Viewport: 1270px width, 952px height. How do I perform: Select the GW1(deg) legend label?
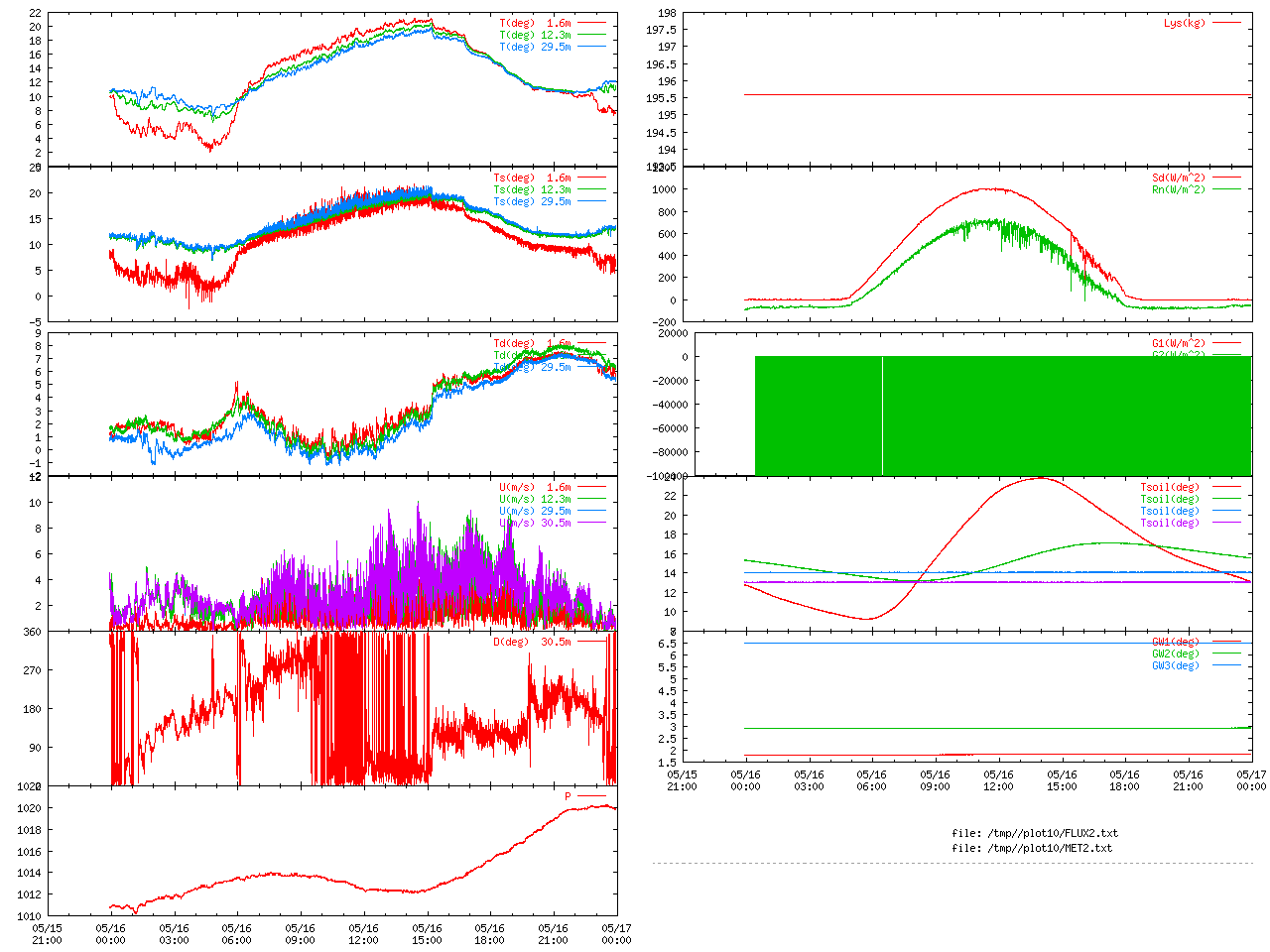[x=1176, y=642]
